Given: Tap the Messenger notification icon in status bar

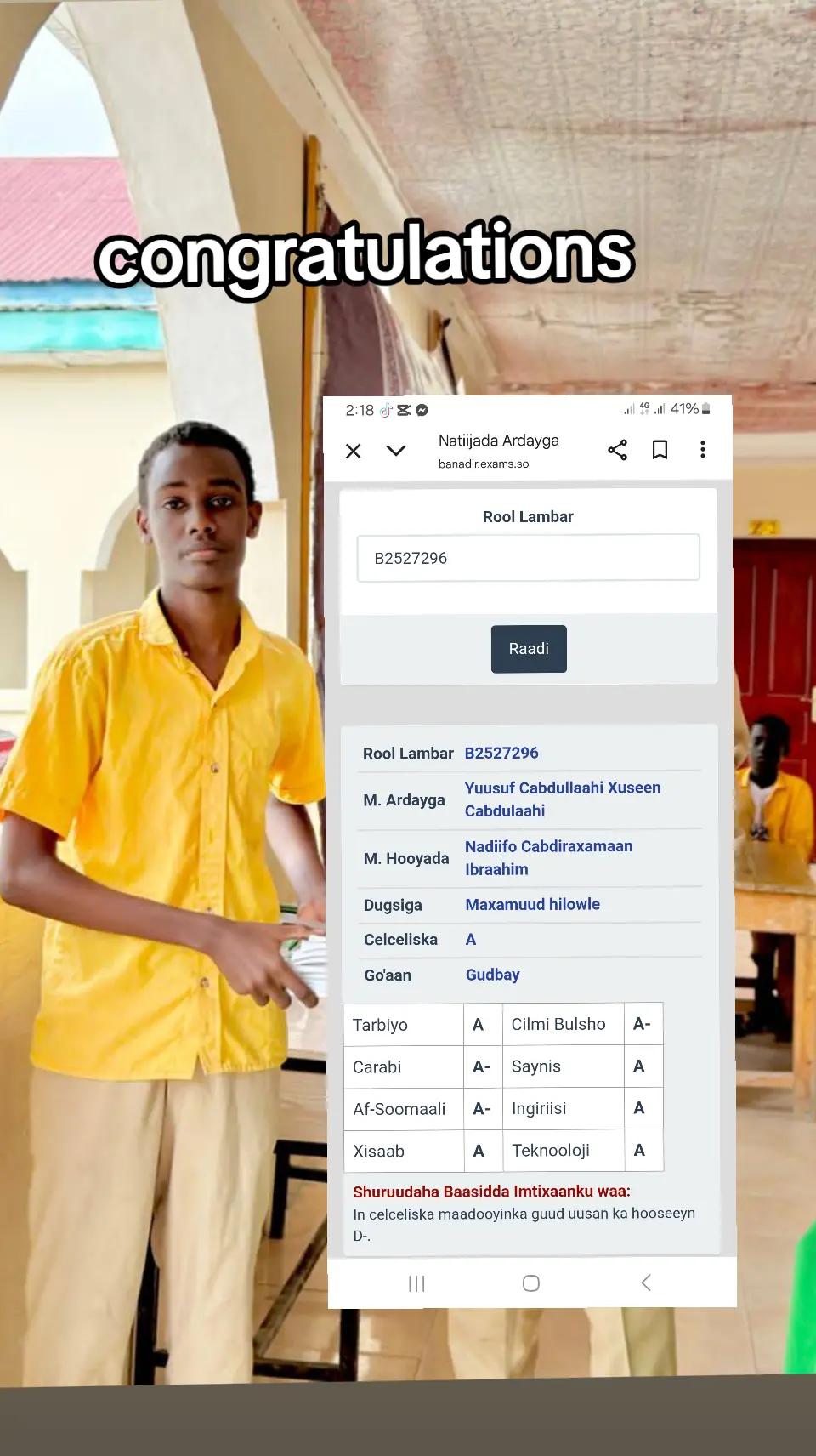Looking at the screenshot, I should pyautogui.click(x=422, y=410).
